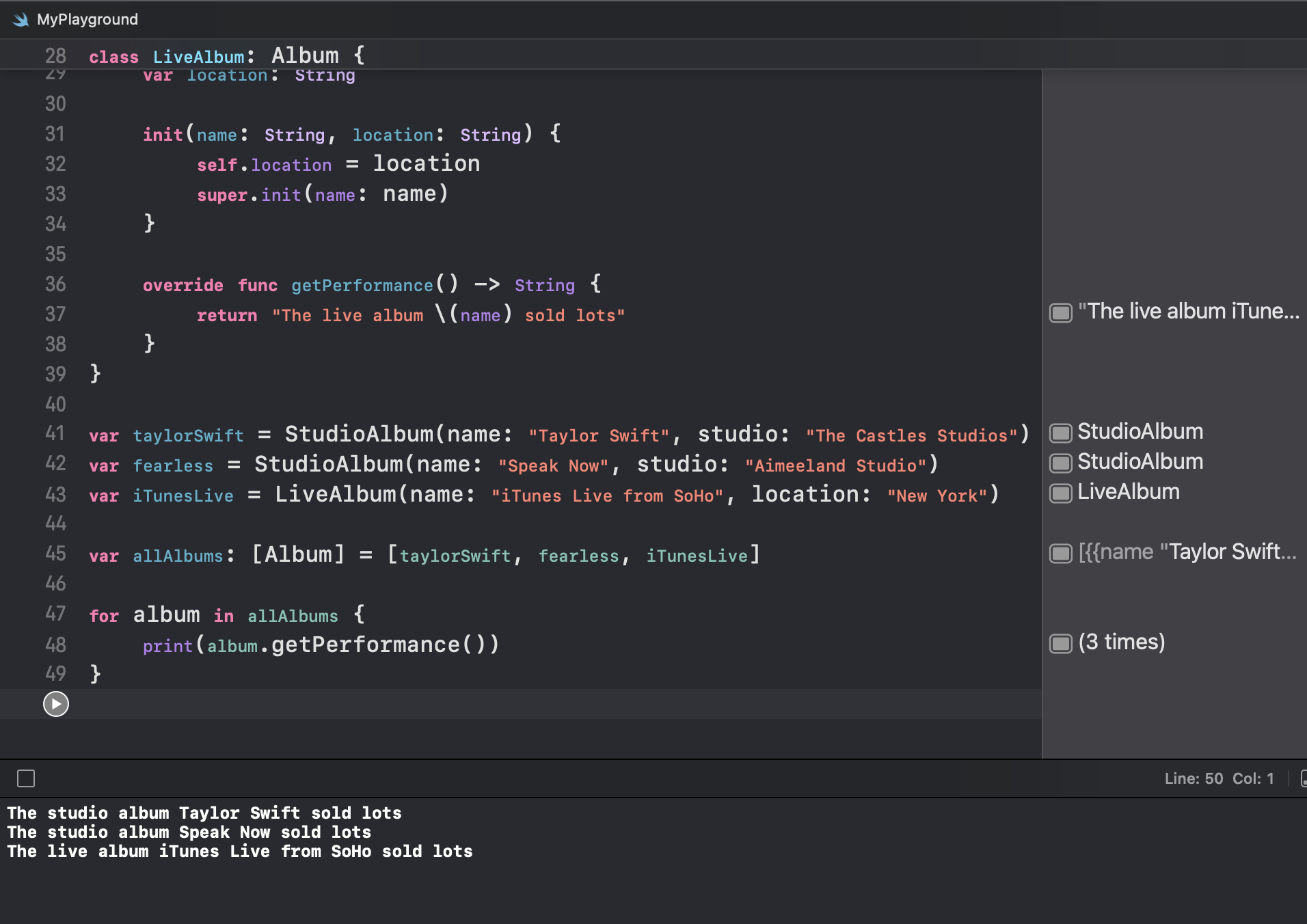Click allAlbums variable name on line 45

178,556
